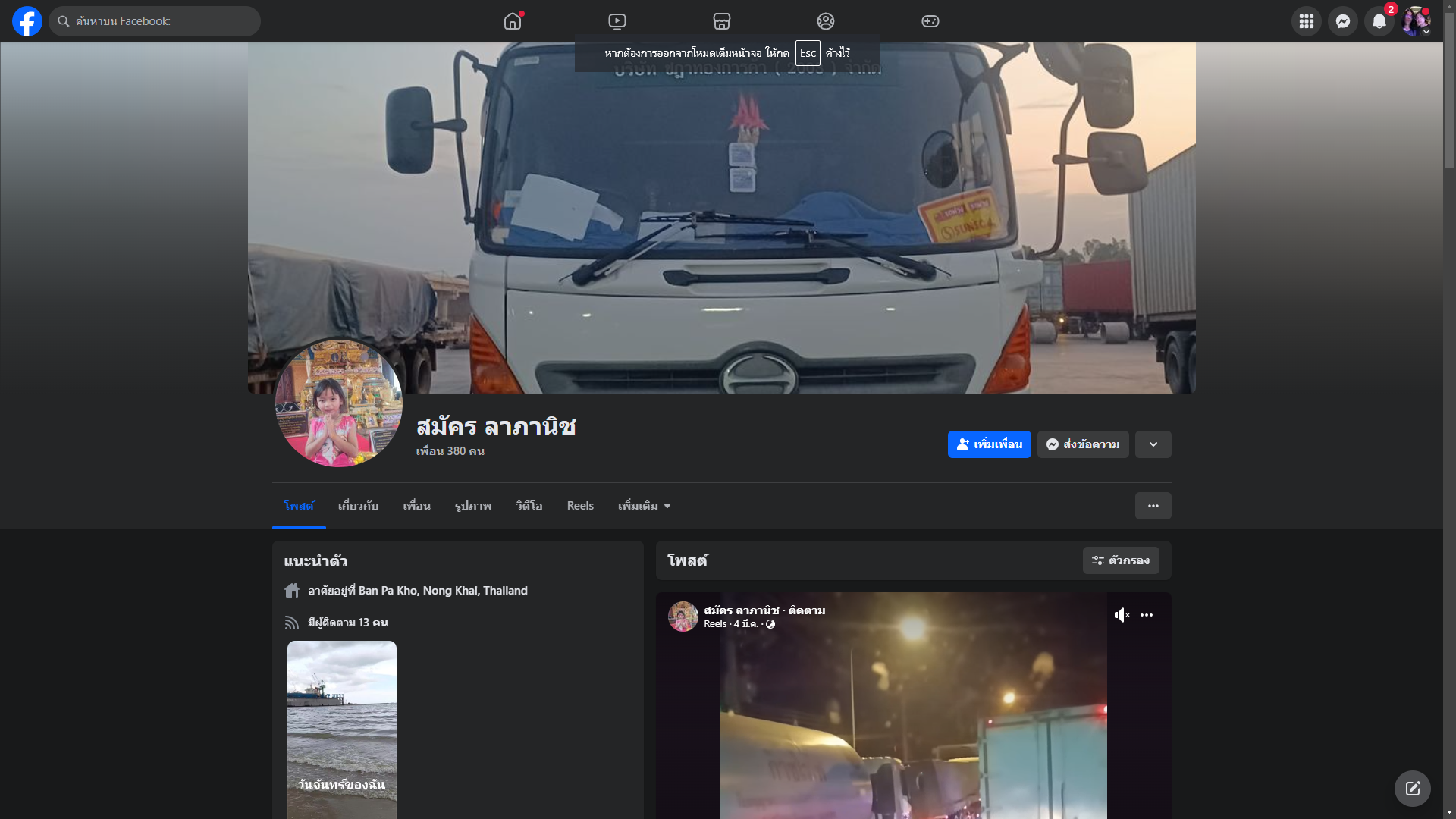Open the Home feed icon
The image size is (1456, 819).
(x=513, y=21)
